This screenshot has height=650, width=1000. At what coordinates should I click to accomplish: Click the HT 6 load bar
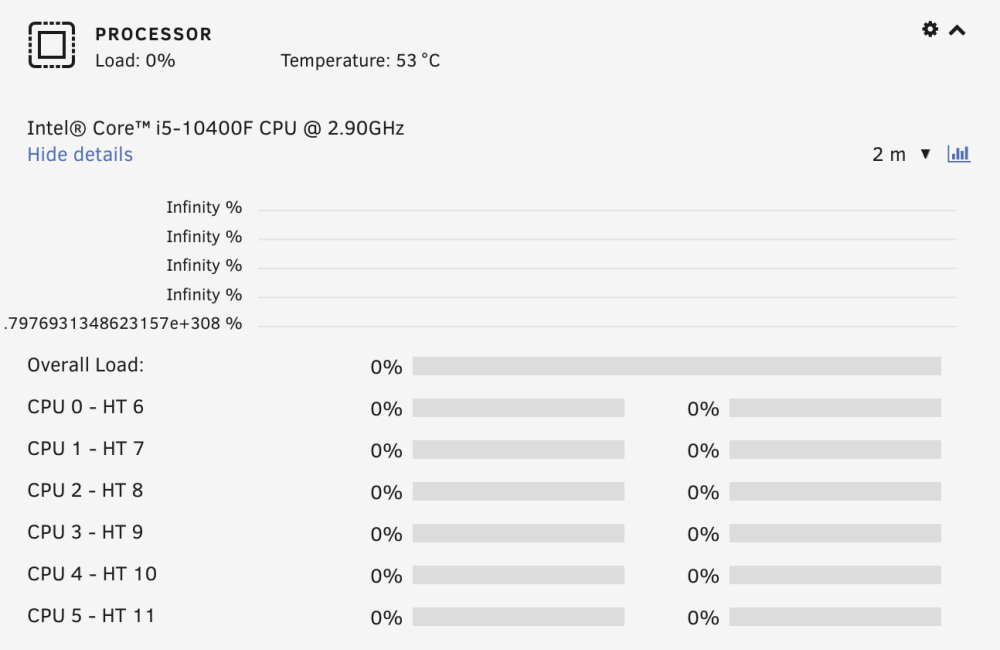[835, 408]
